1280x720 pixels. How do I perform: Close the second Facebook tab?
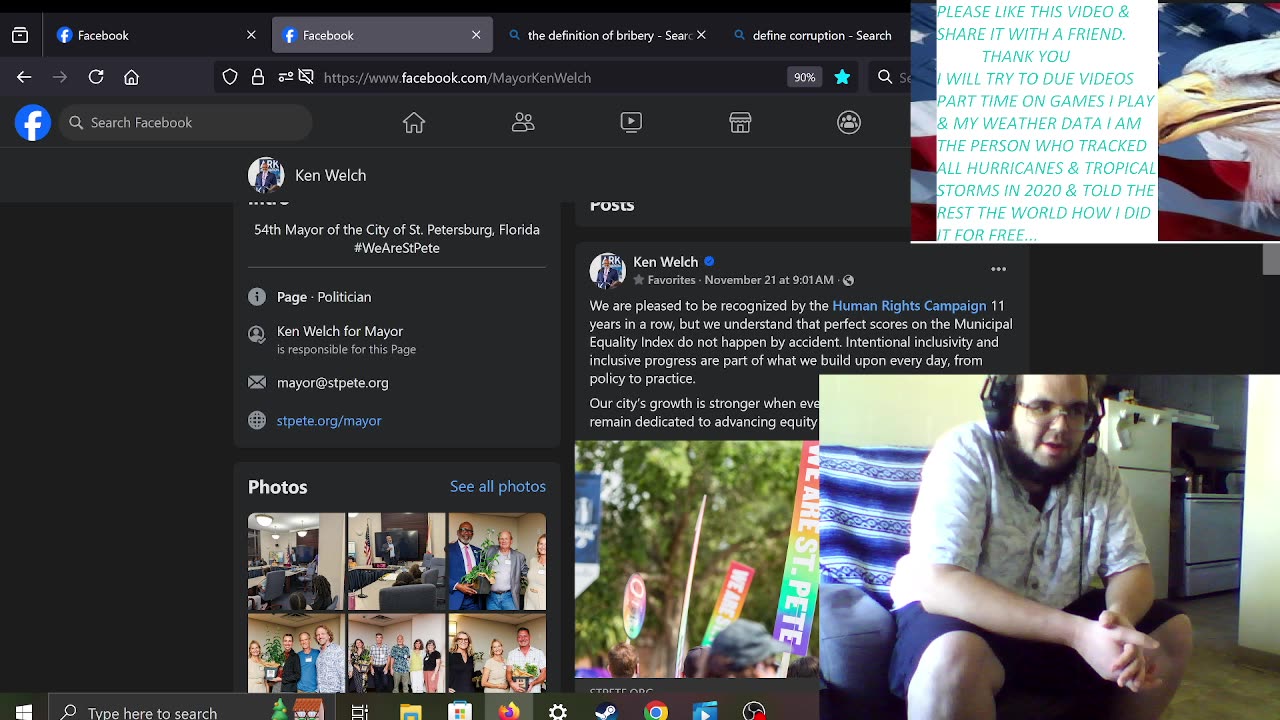point(476,35)
